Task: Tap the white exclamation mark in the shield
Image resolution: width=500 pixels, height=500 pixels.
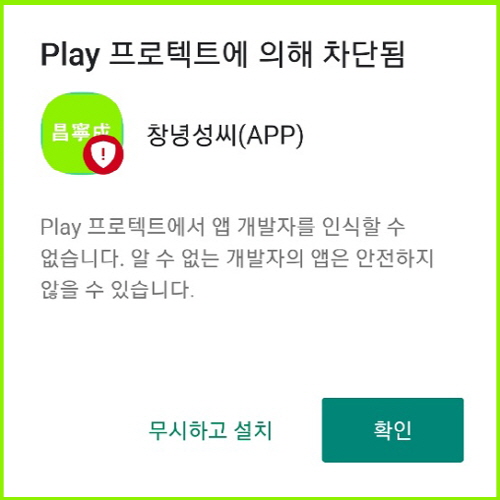Action: coord(103,154)
